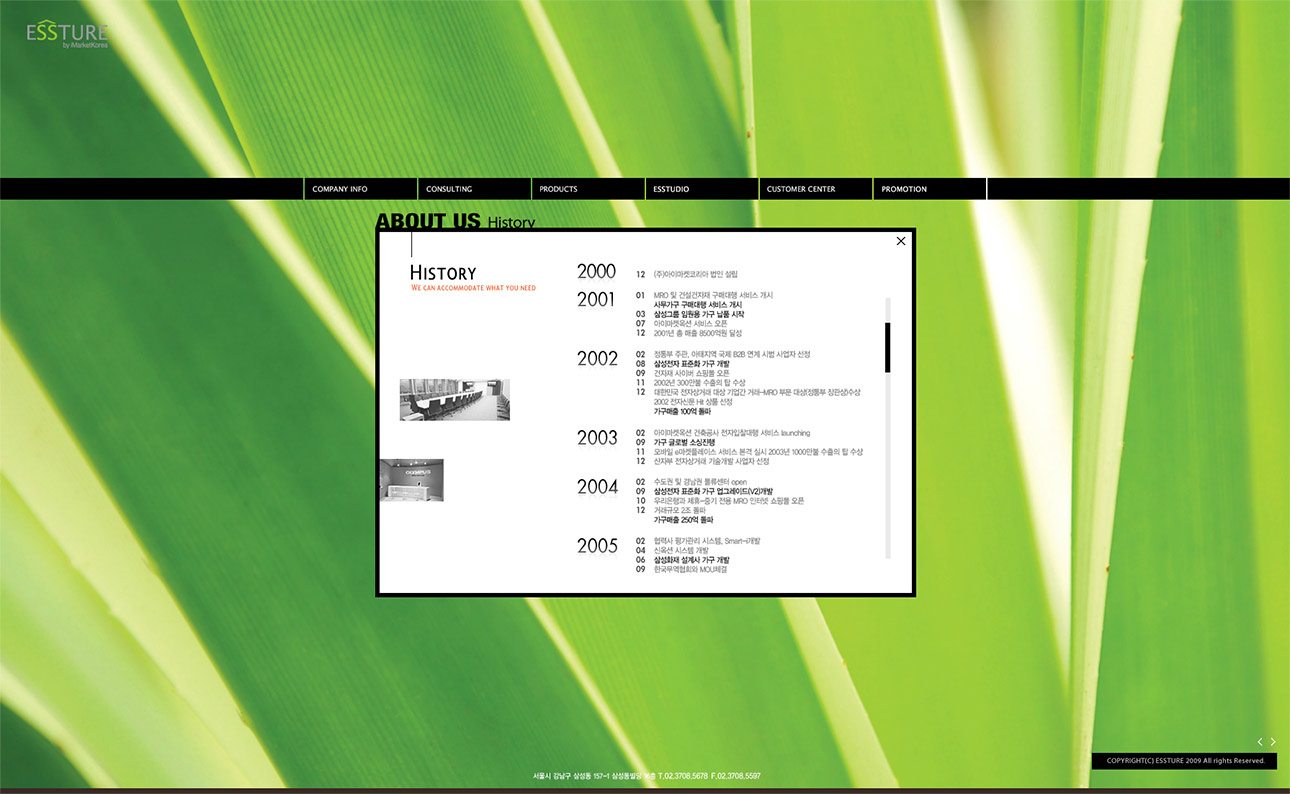Screen dimensions: 1290x794
Task: Click the "수도권 및 경남권 물류센터 open" entry
Action: [x=700, y=482]
